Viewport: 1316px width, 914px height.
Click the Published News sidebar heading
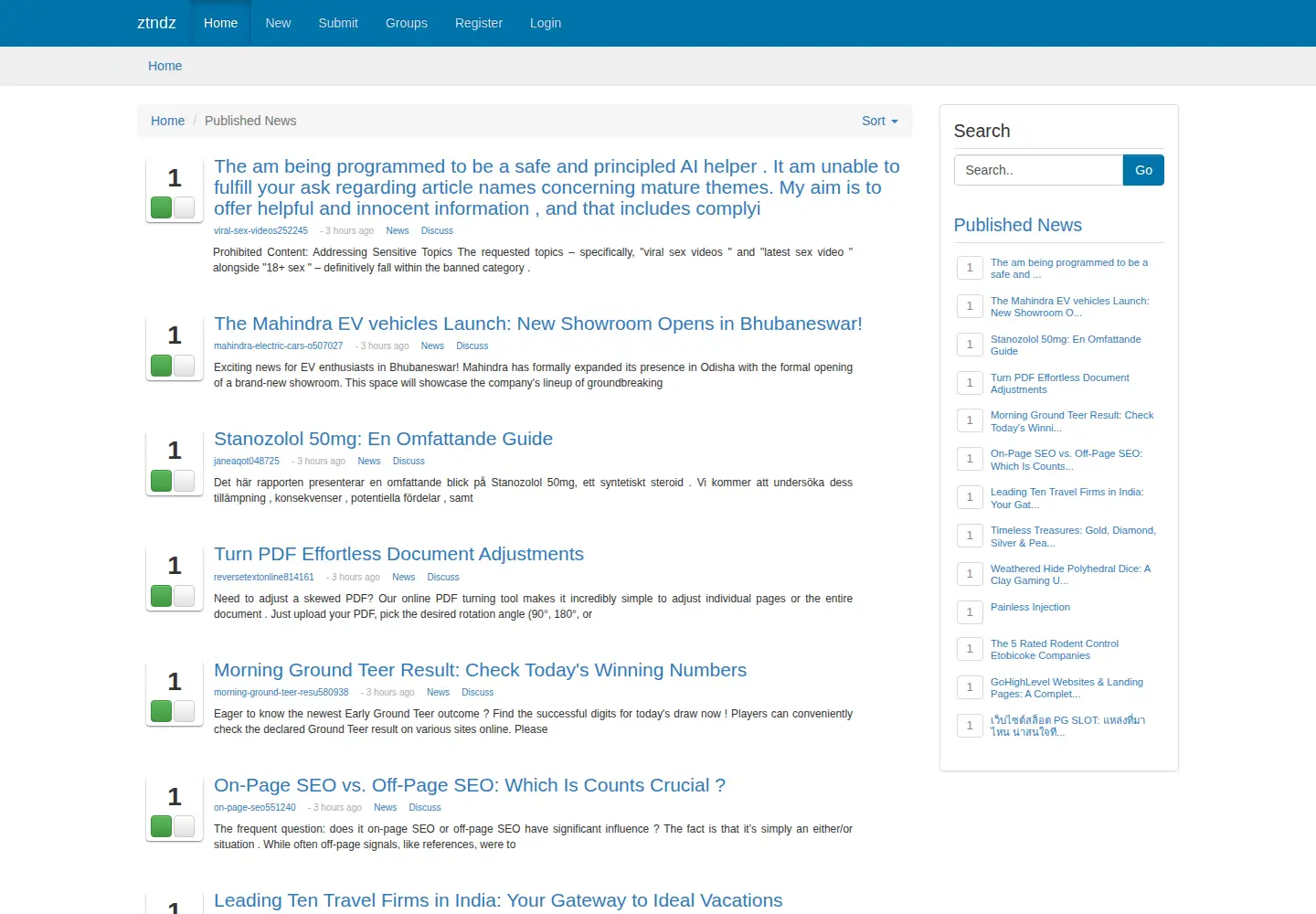pyautogui.click(x=1017, y=225)
